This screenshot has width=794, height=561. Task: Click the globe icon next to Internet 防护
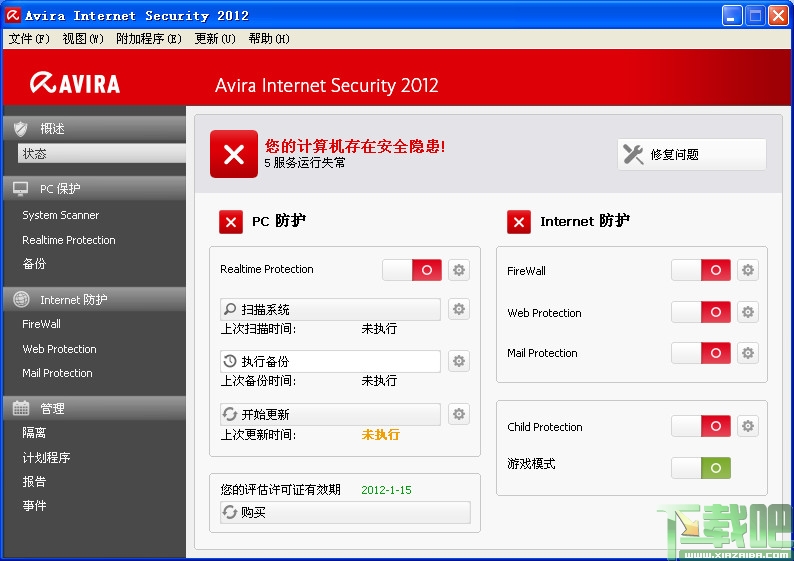(21, 299)
